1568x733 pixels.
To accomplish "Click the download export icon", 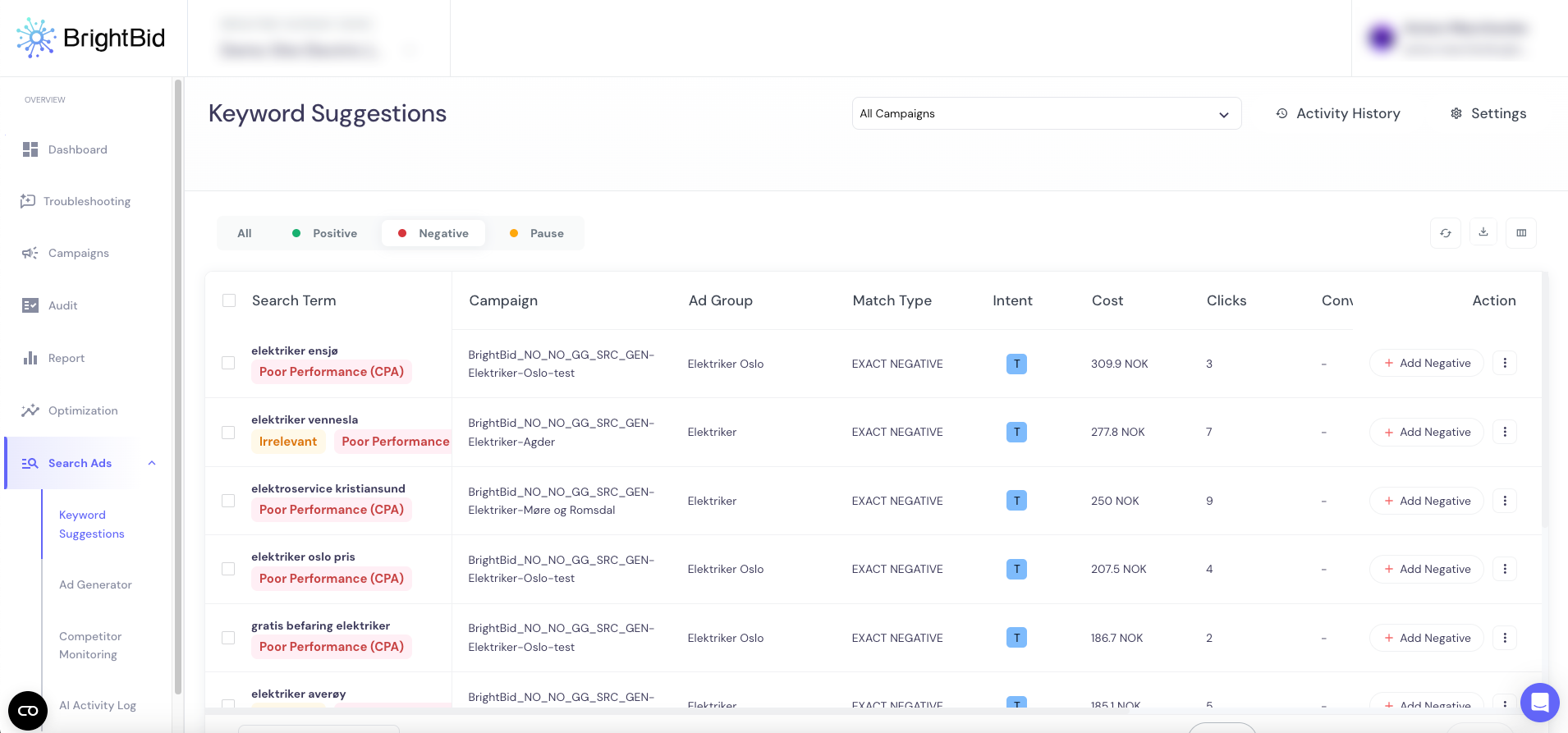I will click(x=1483, y=233).
